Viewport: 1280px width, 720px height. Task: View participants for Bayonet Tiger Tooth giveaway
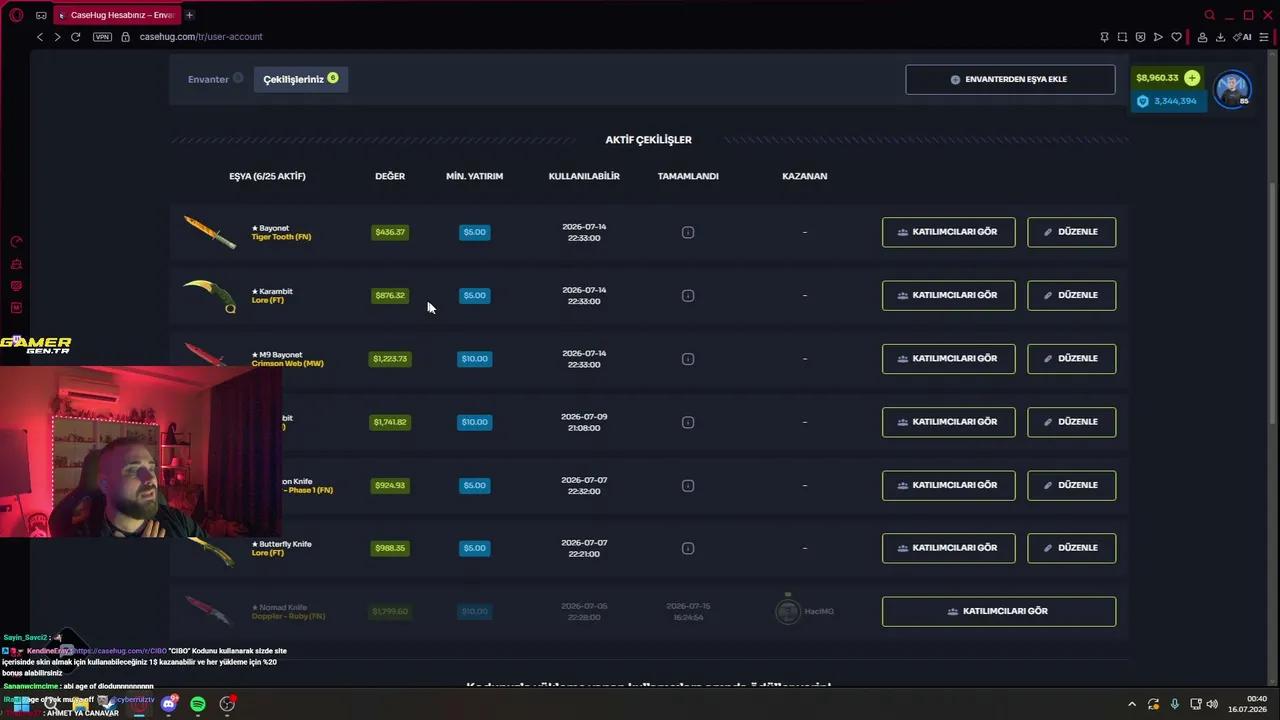point(948,232)
